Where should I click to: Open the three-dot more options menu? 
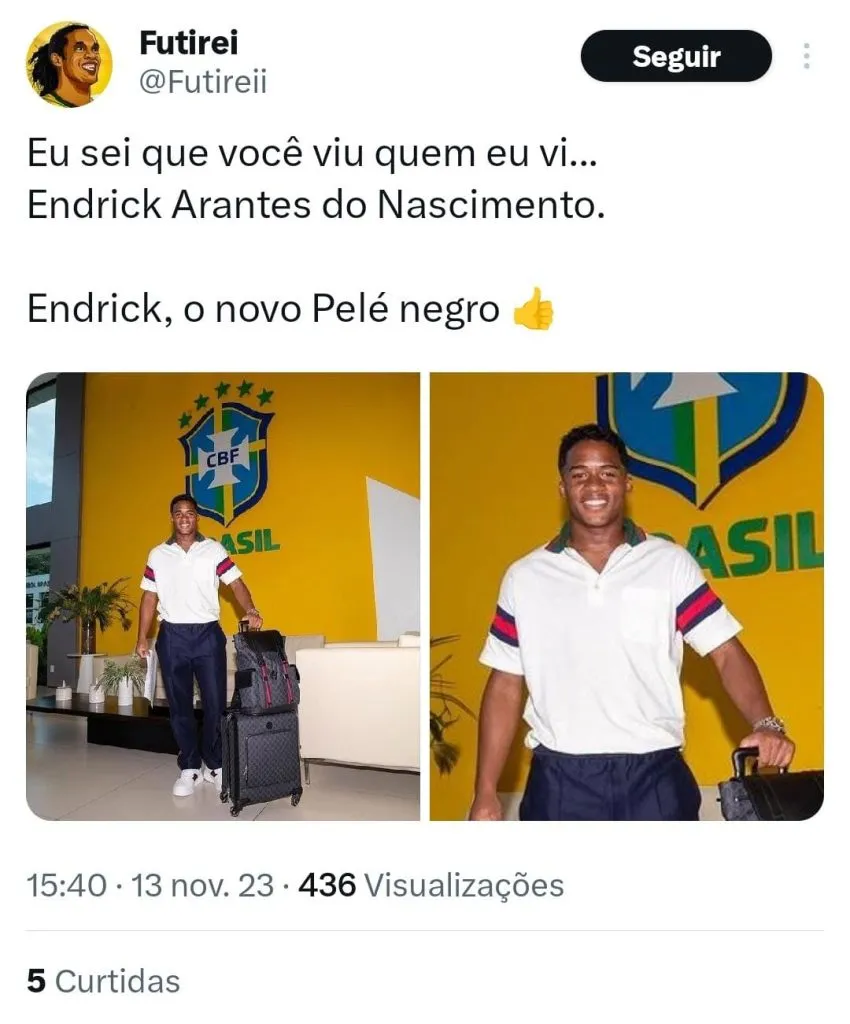tap(807, 56)
